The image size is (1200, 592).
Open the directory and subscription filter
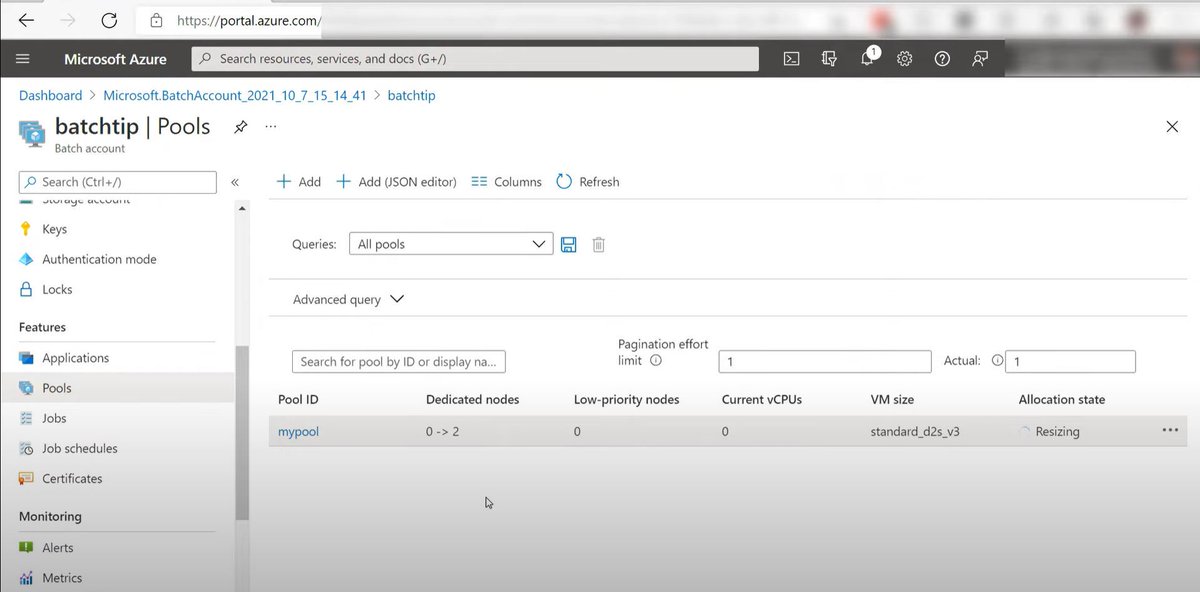(829, 58)
